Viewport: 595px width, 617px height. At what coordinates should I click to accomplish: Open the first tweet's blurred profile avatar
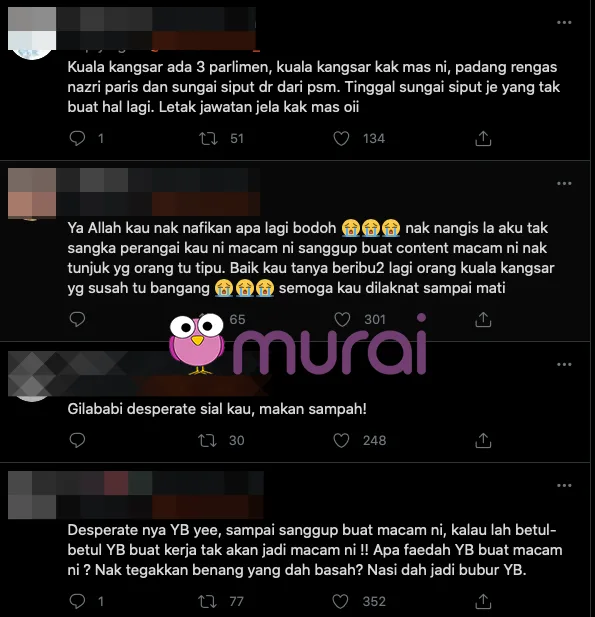[32, 33]
